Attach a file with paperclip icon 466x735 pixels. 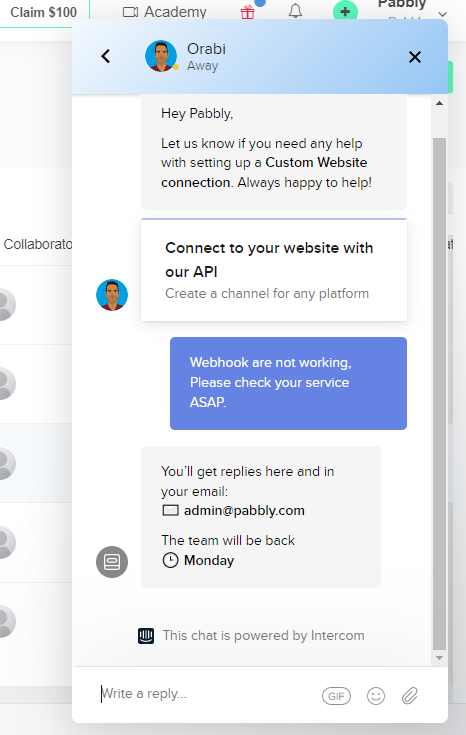point(409,696)
